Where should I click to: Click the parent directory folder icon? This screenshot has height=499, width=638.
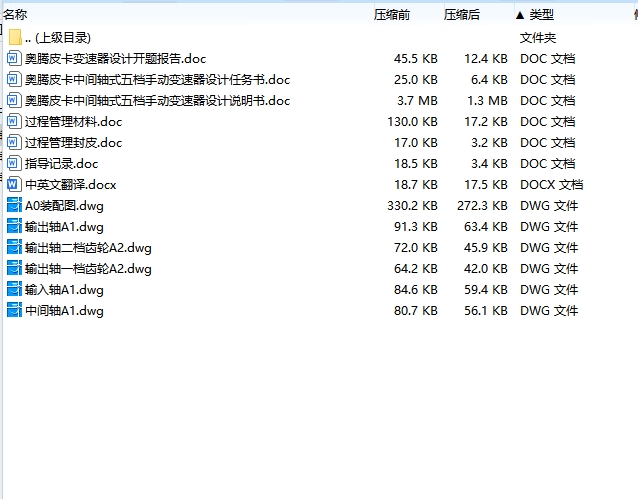15,37
